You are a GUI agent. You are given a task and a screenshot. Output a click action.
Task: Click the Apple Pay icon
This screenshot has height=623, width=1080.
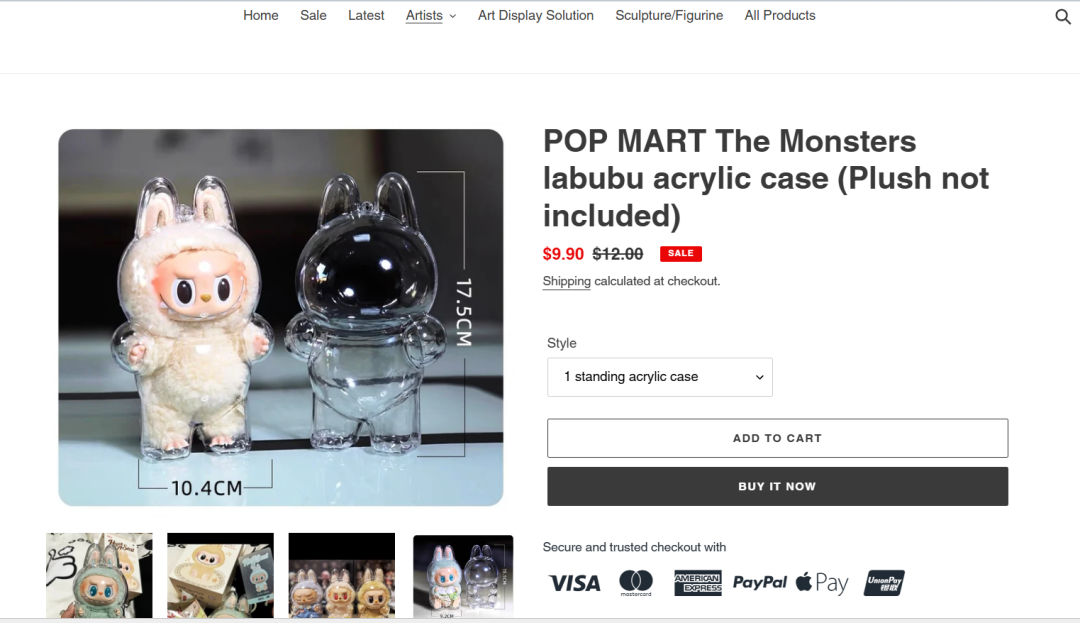point(822,583)
